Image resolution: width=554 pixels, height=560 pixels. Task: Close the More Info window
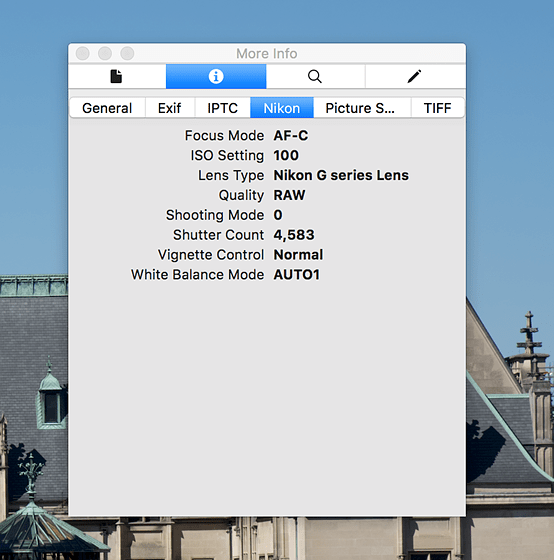pos(83,54)
